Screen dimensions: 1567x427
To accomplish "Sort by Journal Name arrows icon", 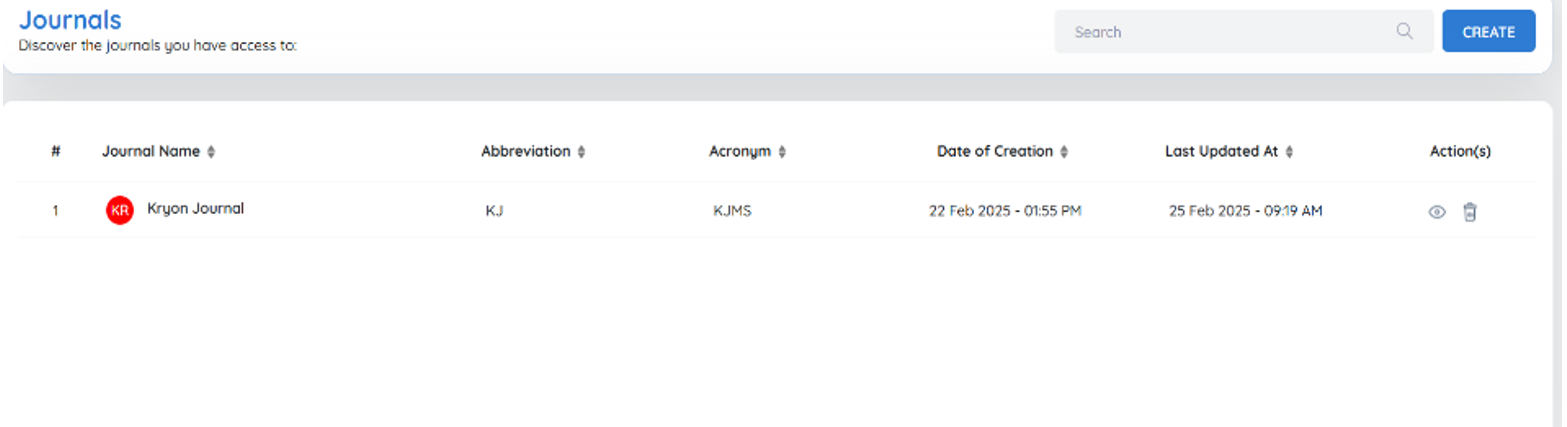I will [x=211, y=152].
